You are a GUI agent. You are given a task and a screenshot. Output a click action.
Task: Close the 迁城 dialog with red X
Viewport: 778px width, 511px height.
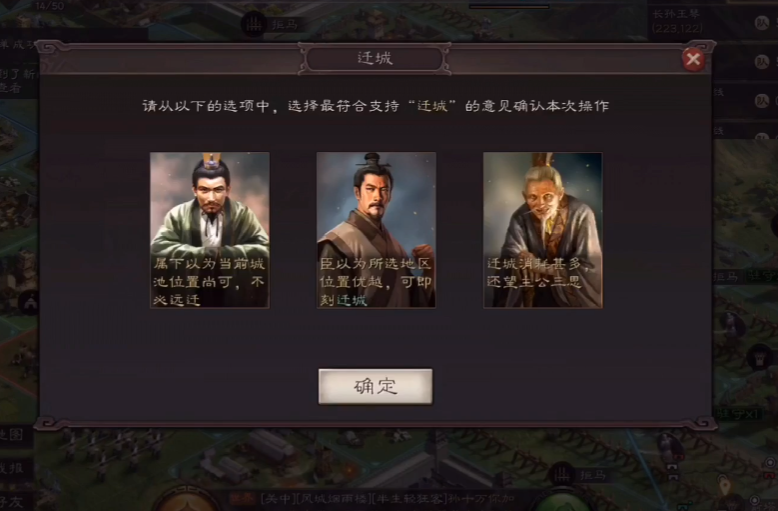click(693, 60)
